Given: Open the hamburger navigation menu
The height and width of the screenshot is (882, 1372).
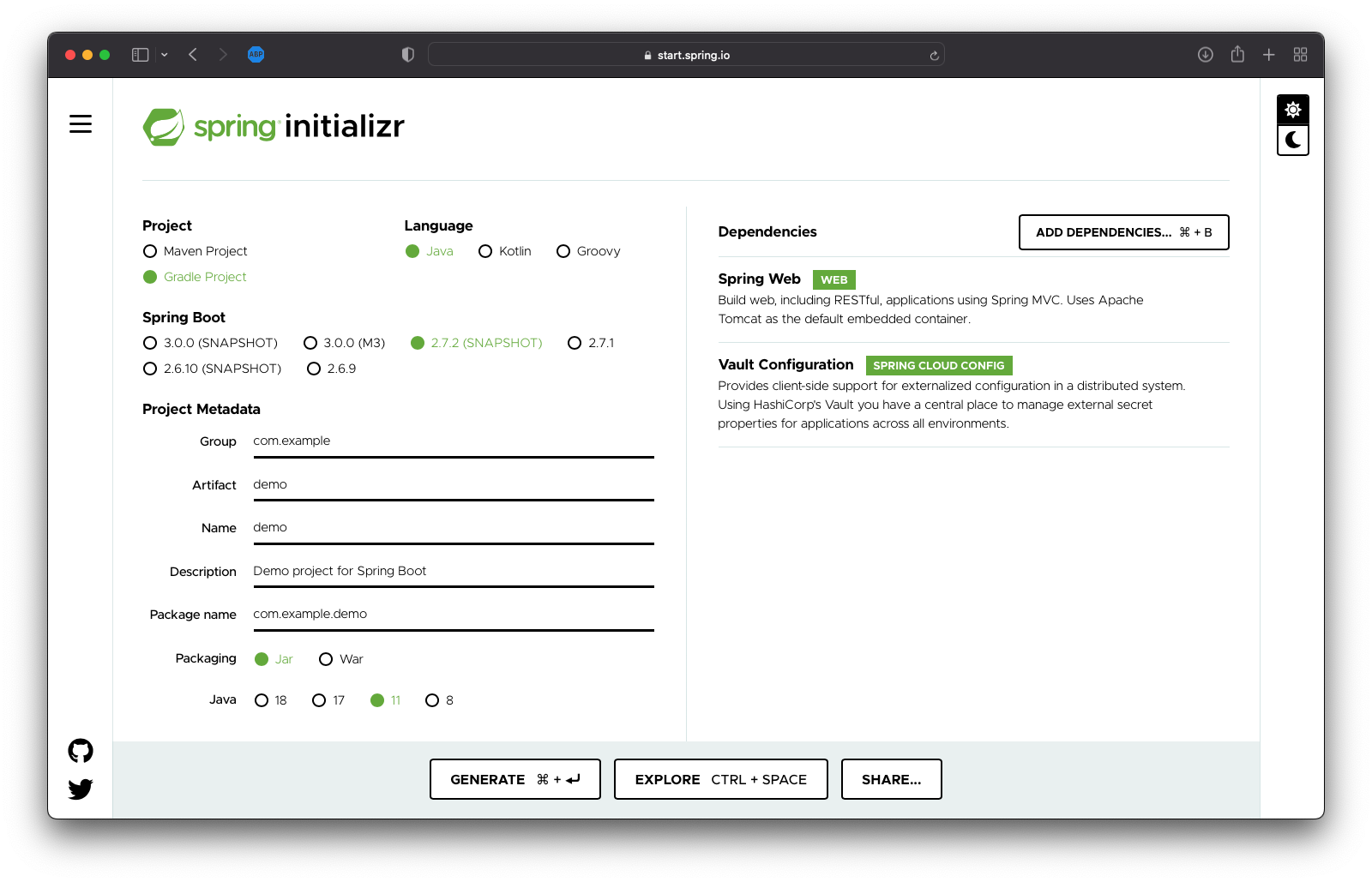Looking at the screenshot, I should 81,124.
